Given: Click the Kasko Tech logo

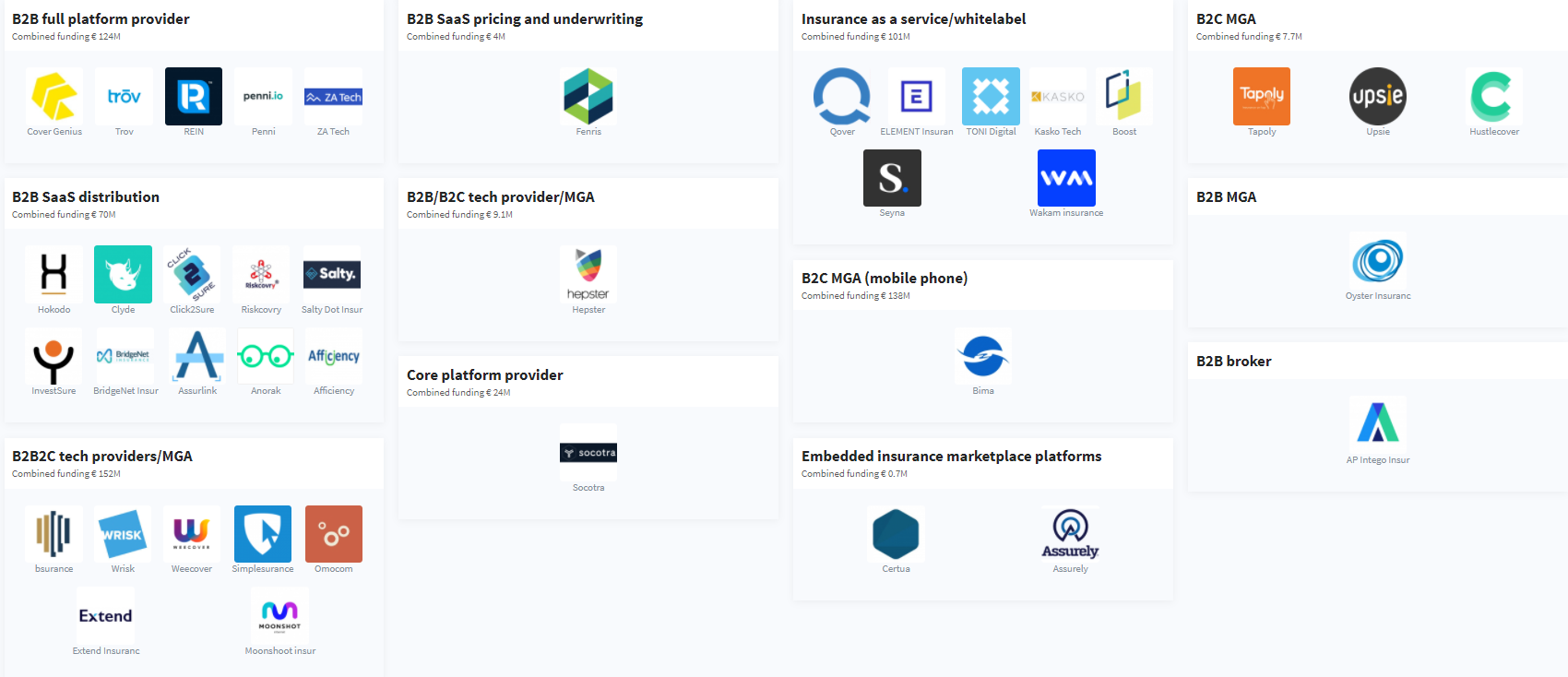Looking at the screenshot, I should point(1058,96).
